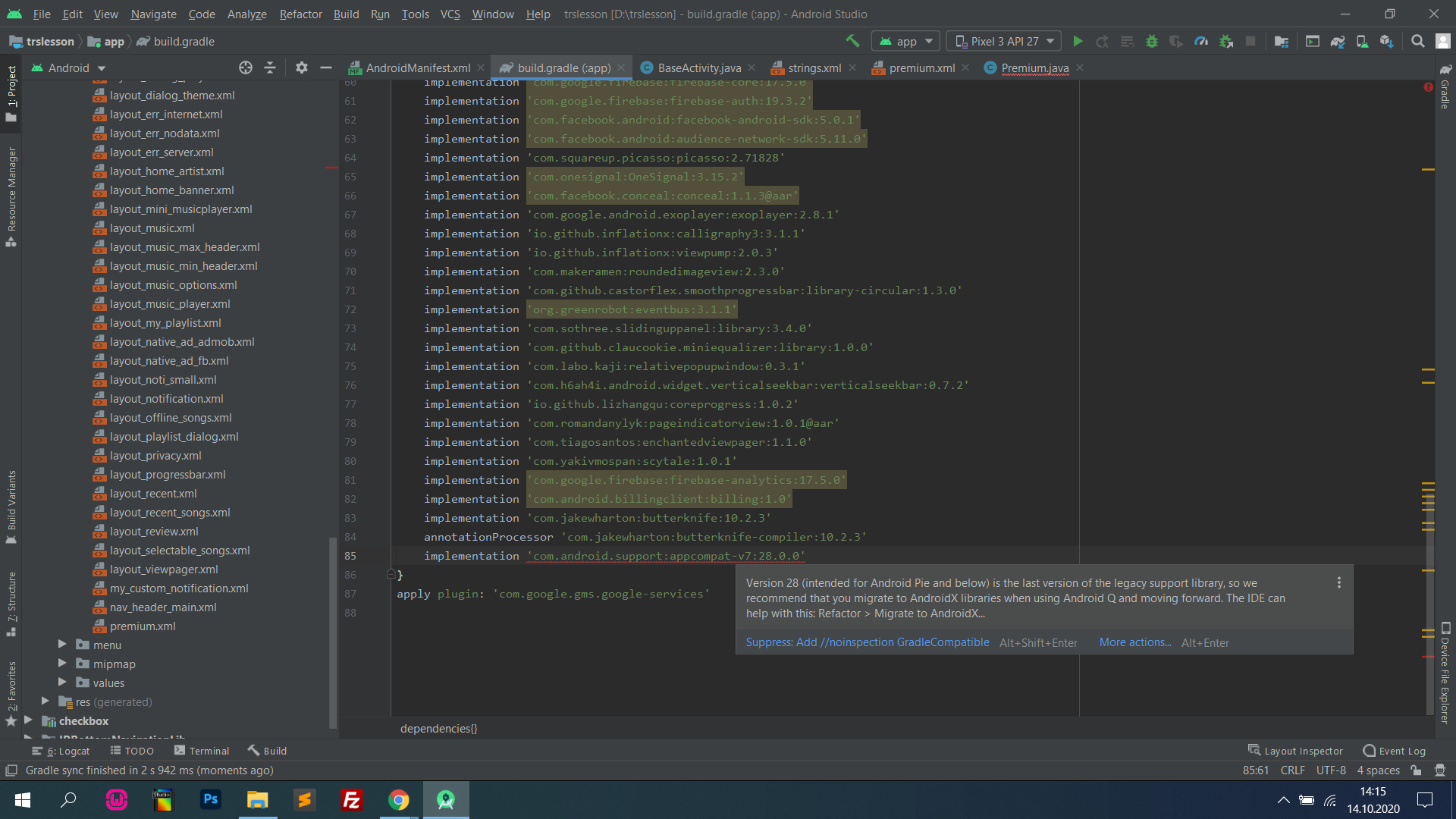Toggle the Resource Manager side tab
1456x819 pixels.
click(x=11, y=197)
